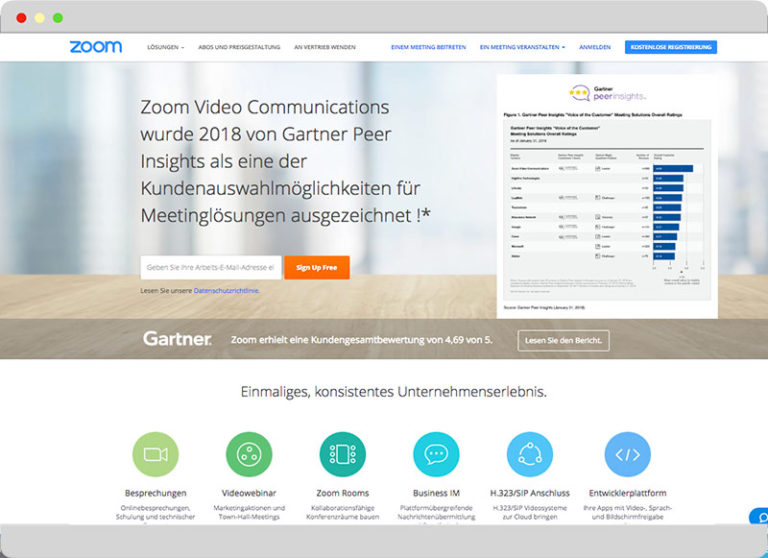Click 'Marketingaktionen und Town-Hall-Meetings' description
This screenshot has width=768, height=558.
(x=249, y=512)
